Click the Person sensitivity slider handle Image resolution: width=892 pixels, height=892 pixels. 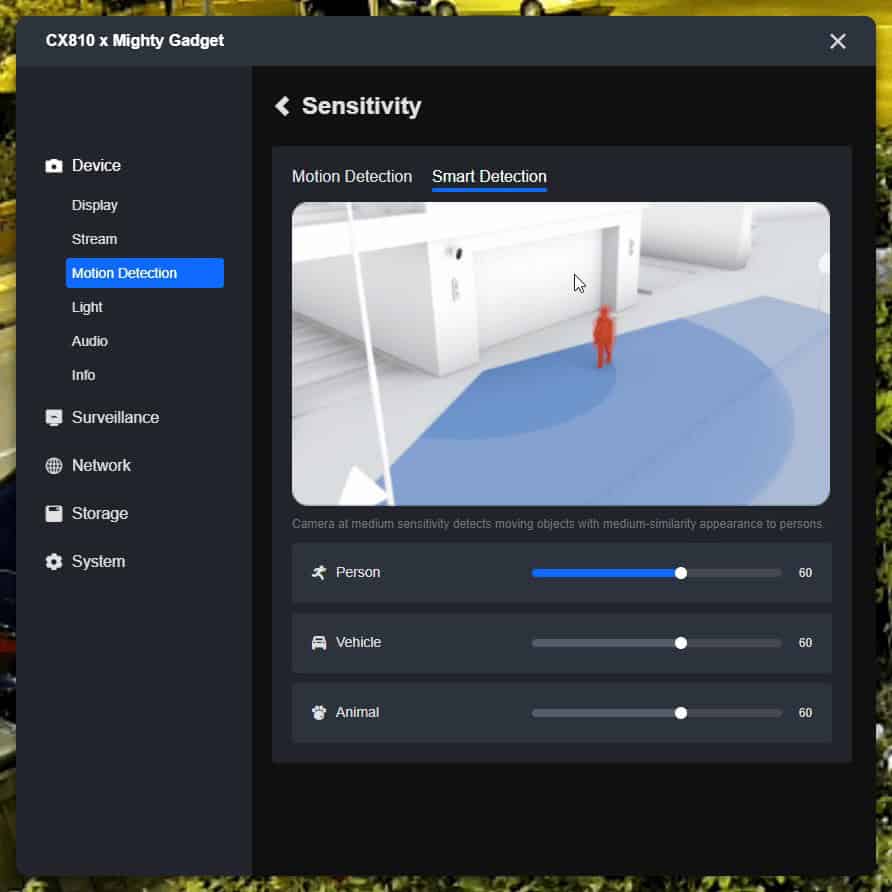click(681, 573)
